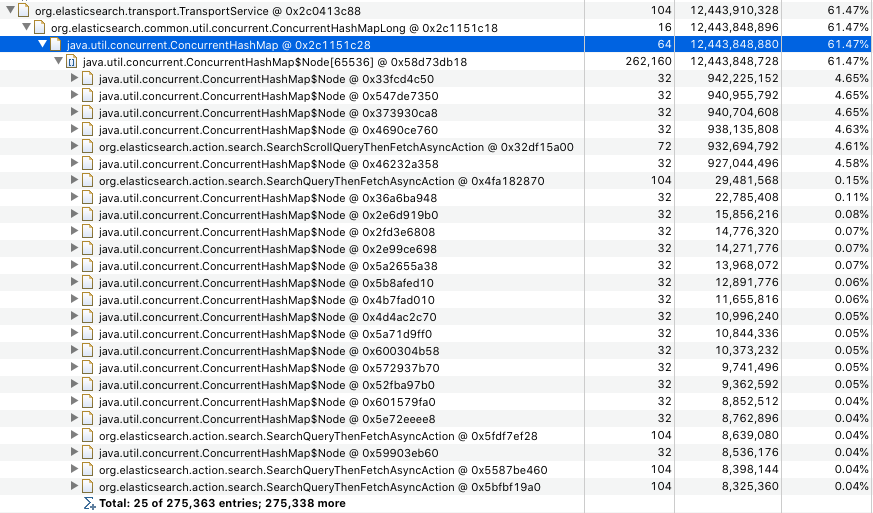Select the ConcurrentHashMap$Node @ 0x36a6ba948 row
This screenshot has height=513, width=873.
(x=436, y=197)
